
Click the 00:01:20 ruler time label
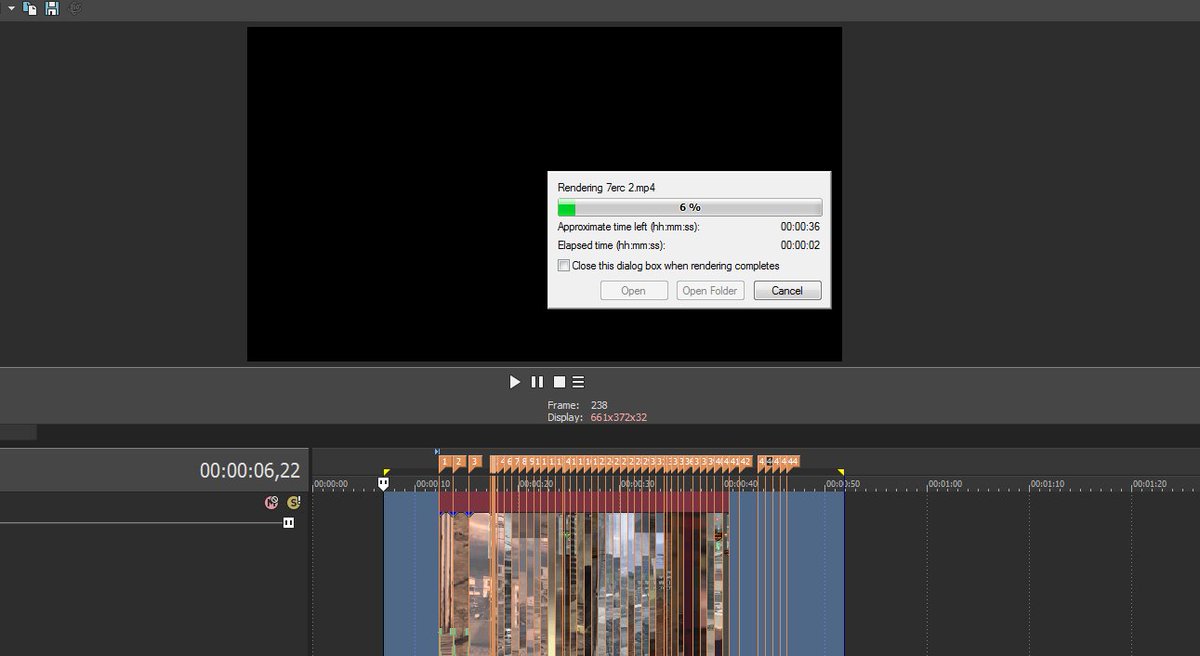coord(1149,484)
